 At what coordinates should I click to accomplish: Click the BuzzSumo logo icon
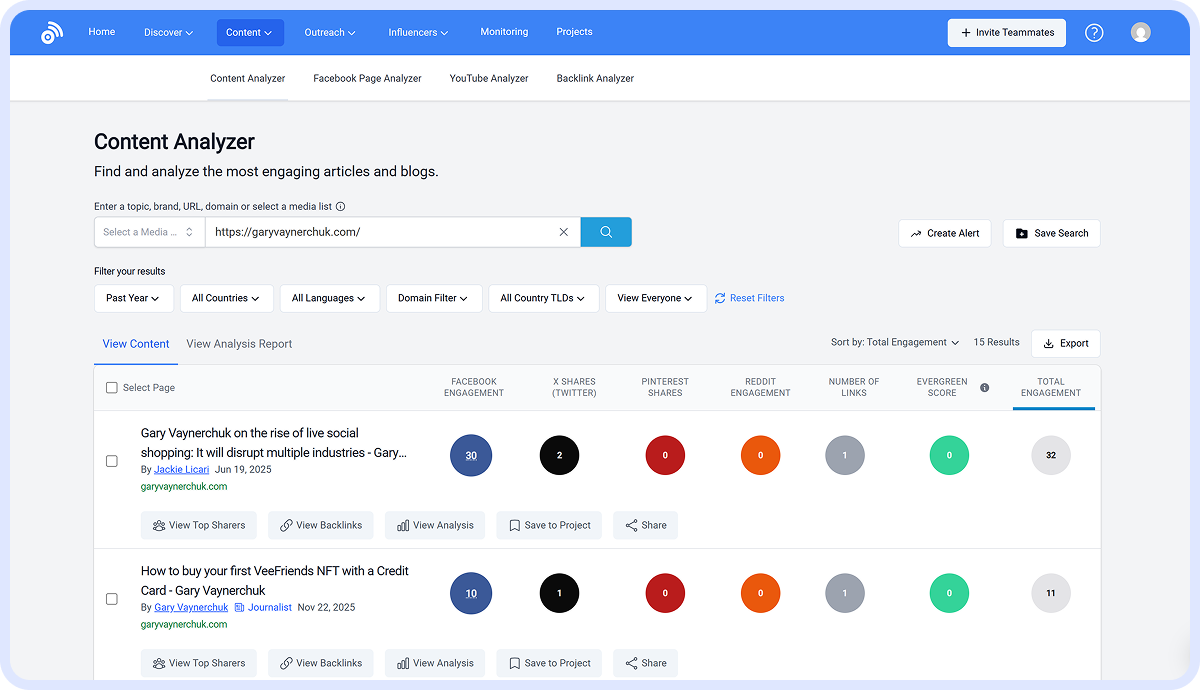pyautogui.click(x=52, y=33)
